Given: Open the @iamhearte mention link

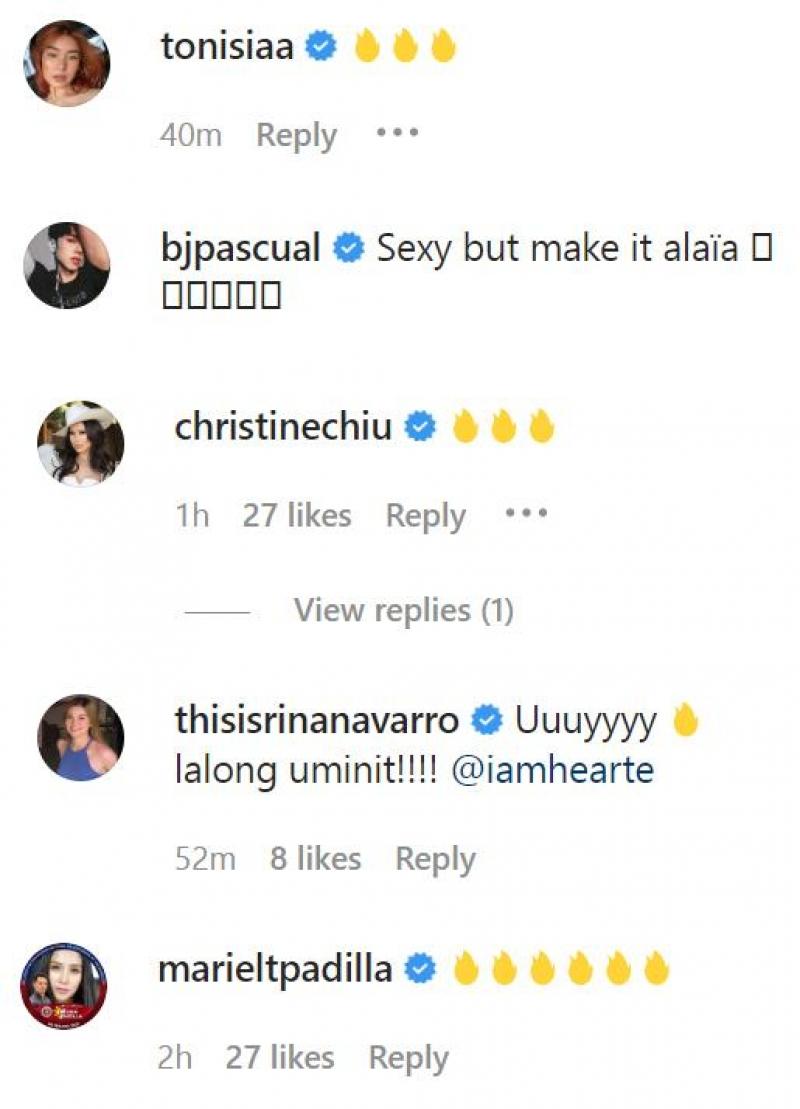Looking at the screenshot, I should tap(553, 772).
